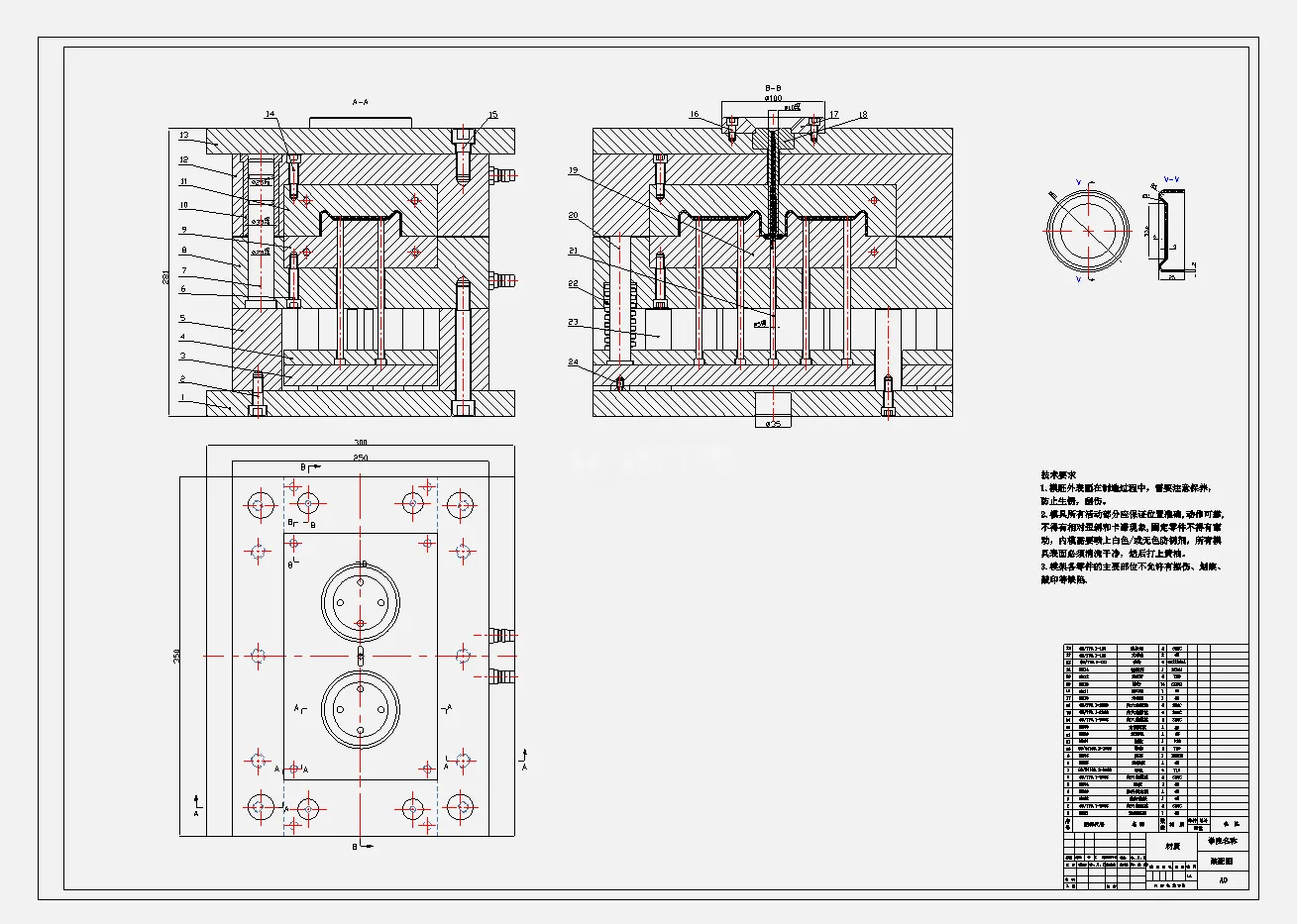
Task: Select part callout number "20" beside section B-B
Action: click(x=573, y=215)
